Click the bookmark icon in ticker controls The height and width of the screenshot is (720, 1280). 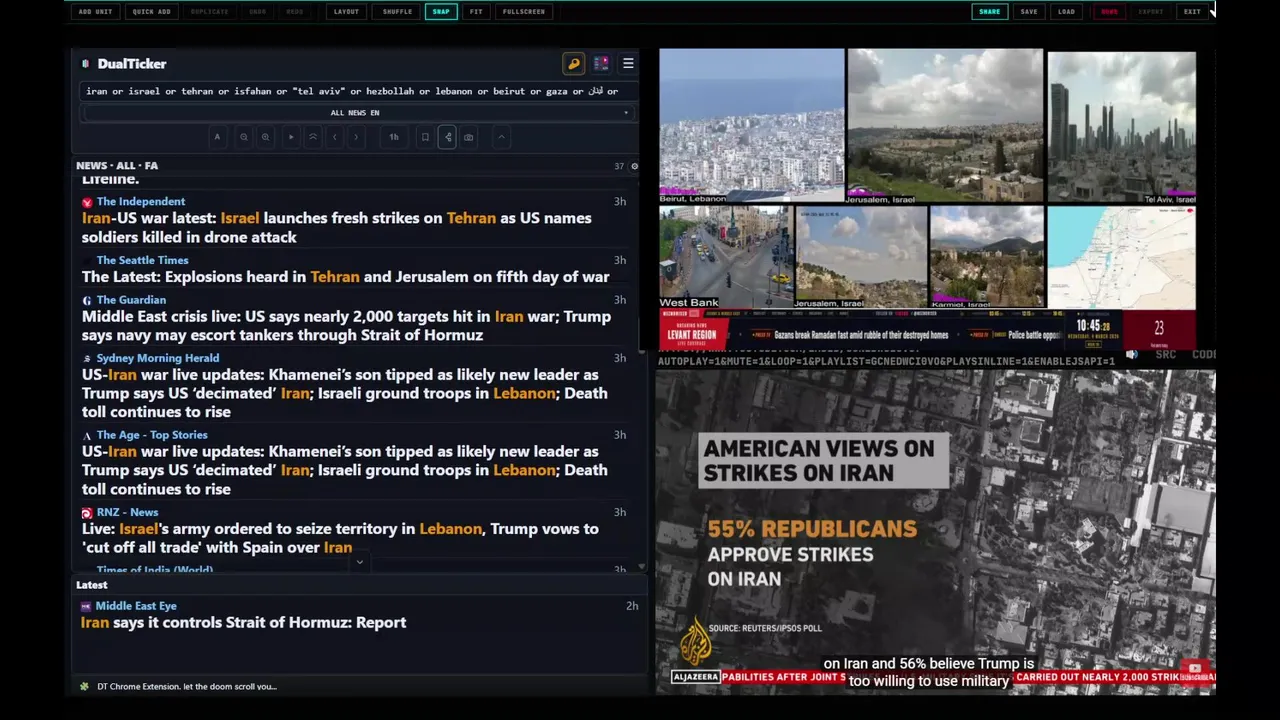tap(425, 137)
